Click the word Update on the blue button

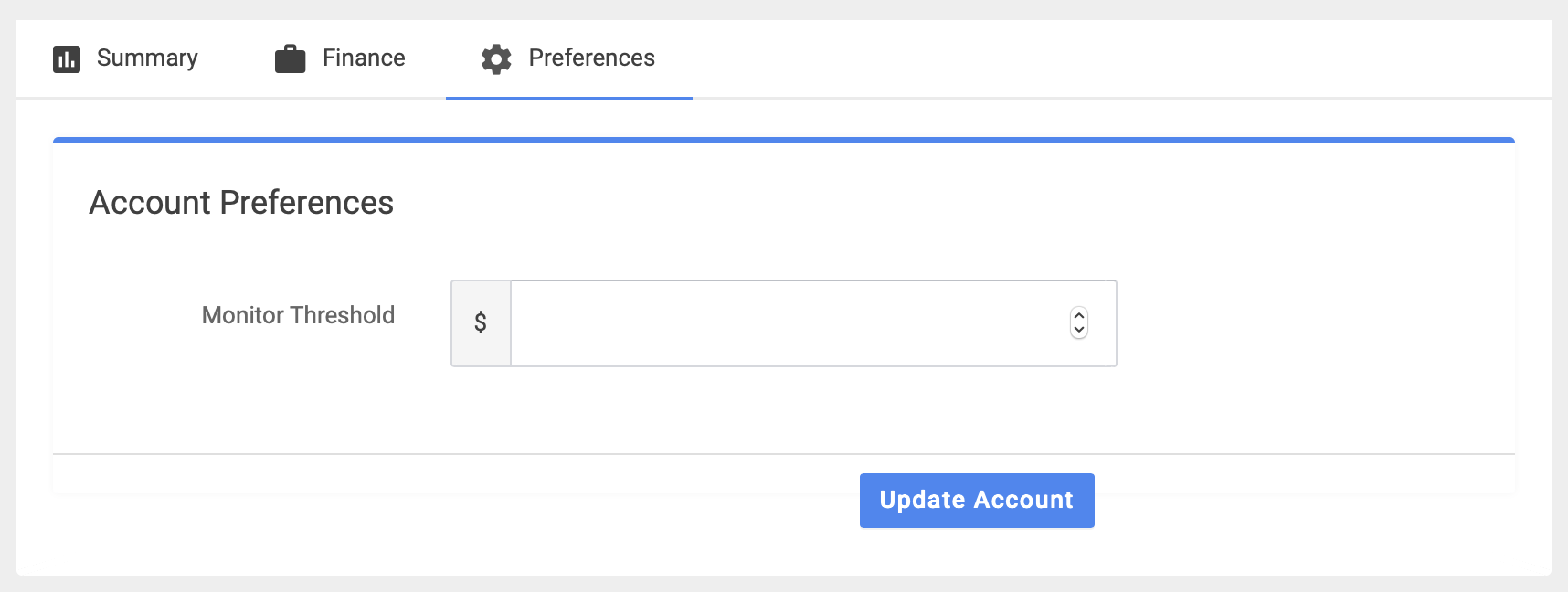click(x=922, y=500)
